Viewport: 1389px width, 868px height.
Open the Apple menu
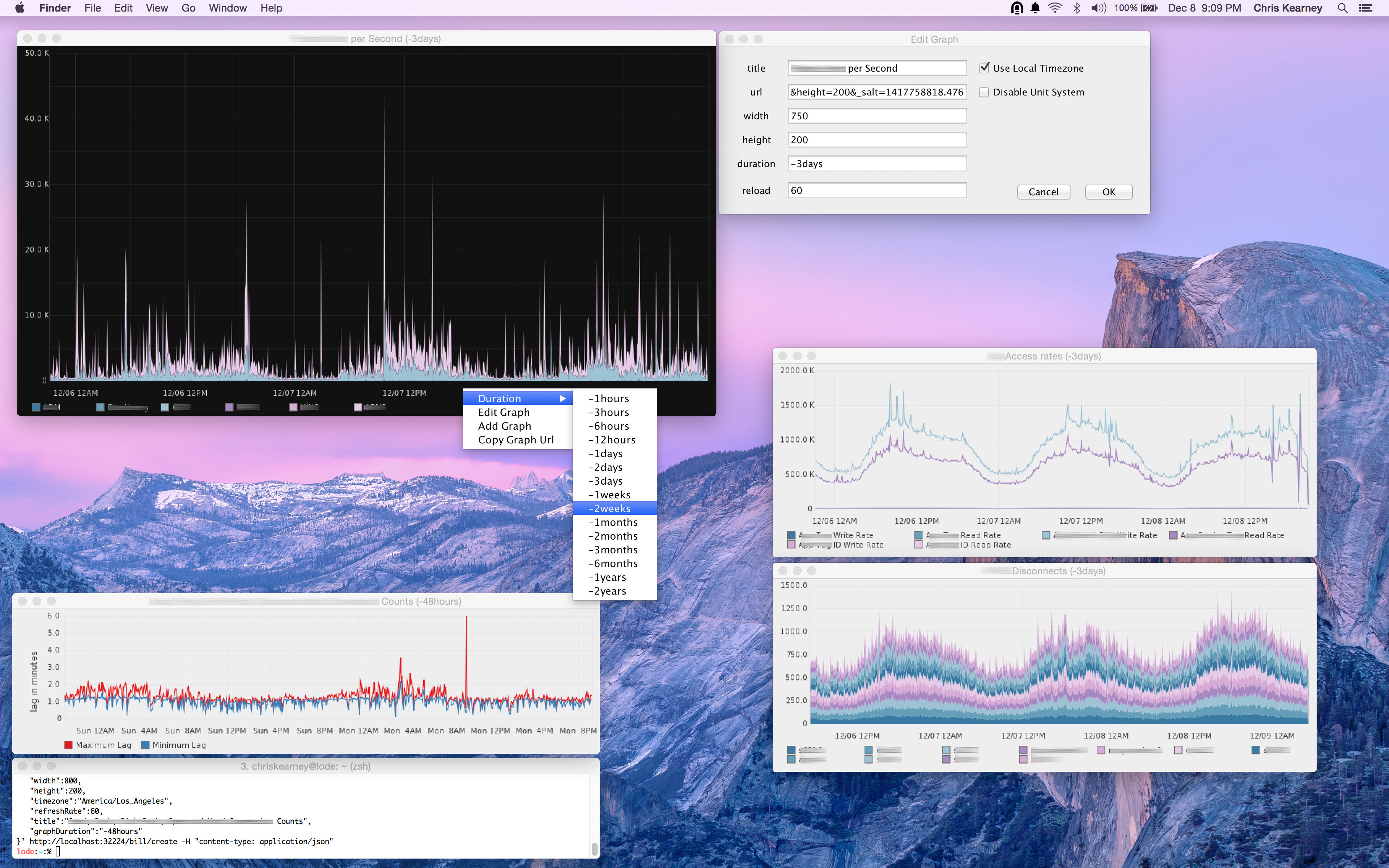tap(20, 8)
